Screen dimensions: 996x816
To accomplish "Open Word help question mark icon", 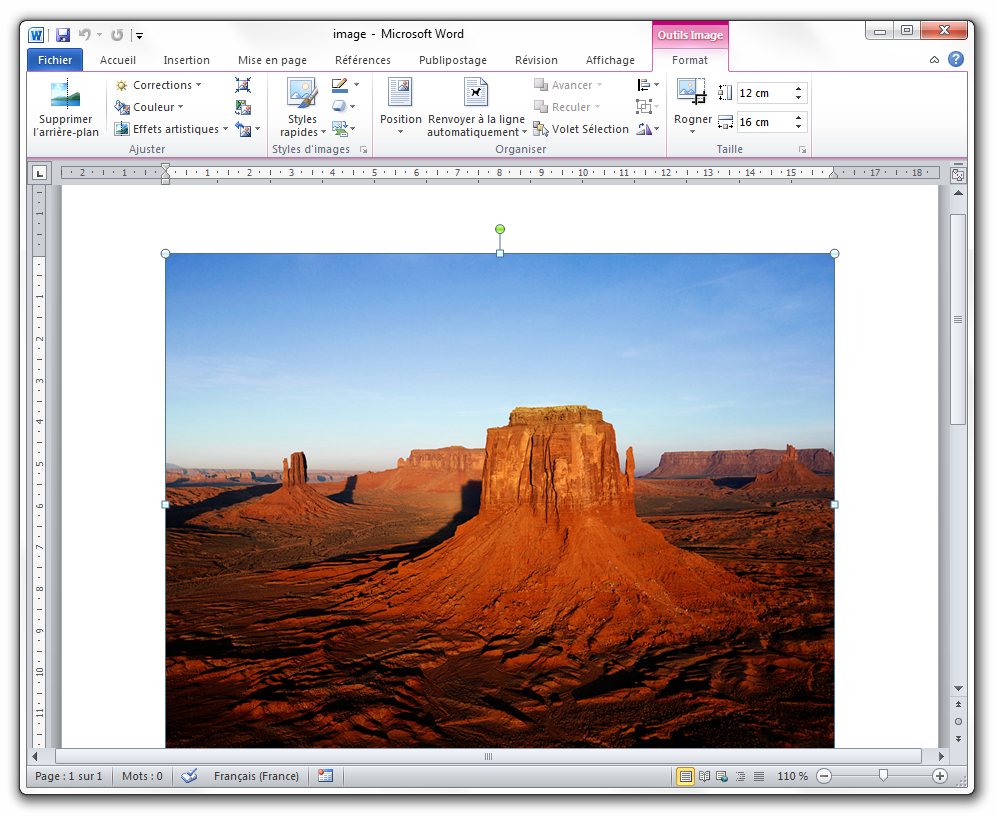I will click(956, 60).
